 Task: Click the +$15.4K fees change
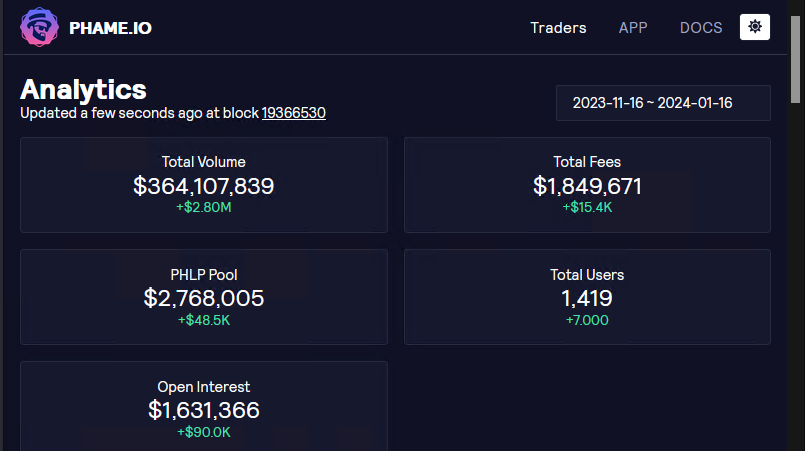[587, 208]
